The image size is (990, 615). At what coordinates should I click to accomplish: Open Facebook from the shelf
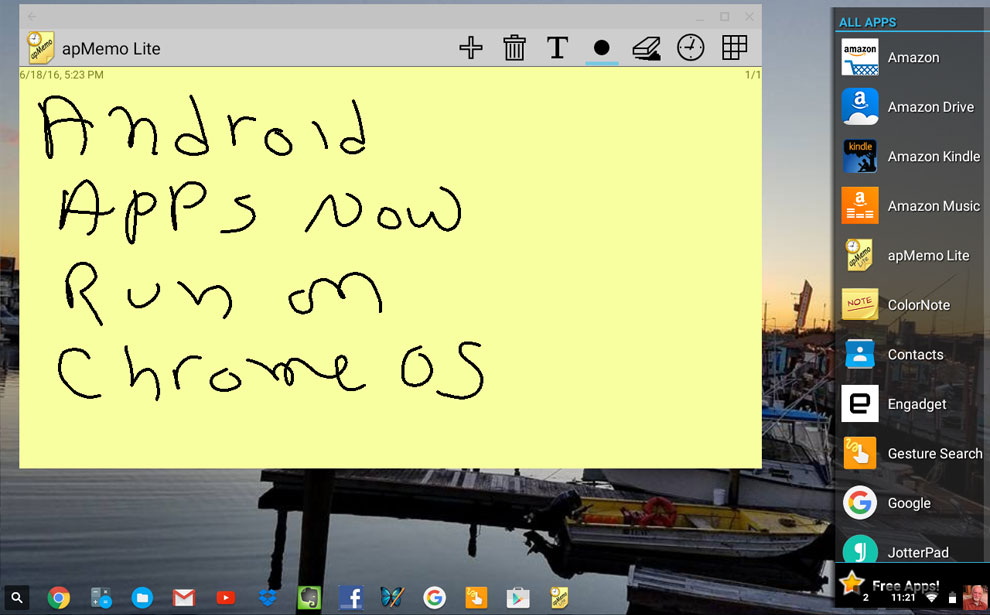(x=351, y=597)
